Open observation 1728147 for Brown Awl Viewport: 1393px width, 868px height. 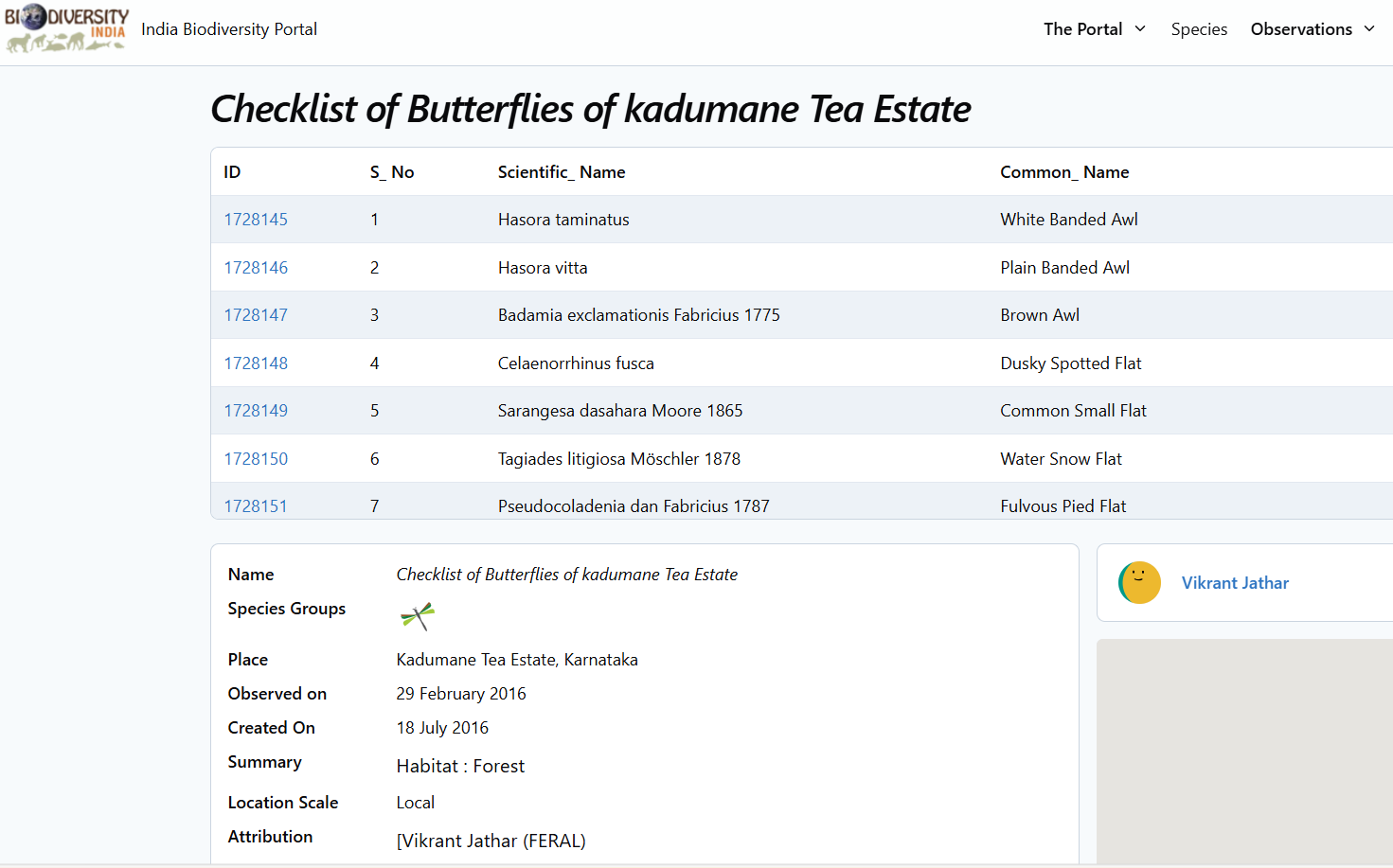[x=256, y=314]
